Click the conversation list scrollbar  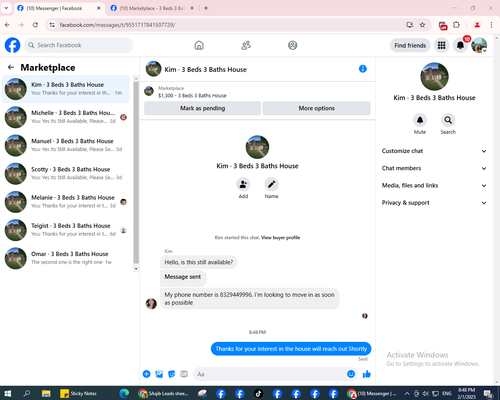click(x=136, y=173)
